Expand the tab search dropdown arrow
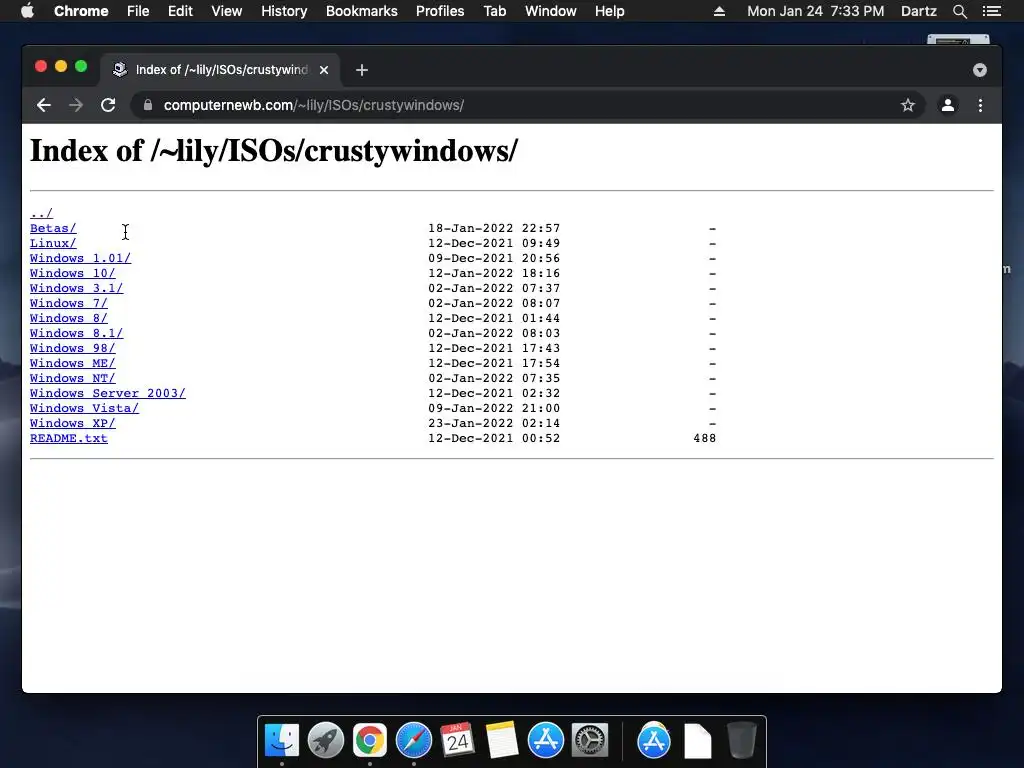 pos(980,70)
